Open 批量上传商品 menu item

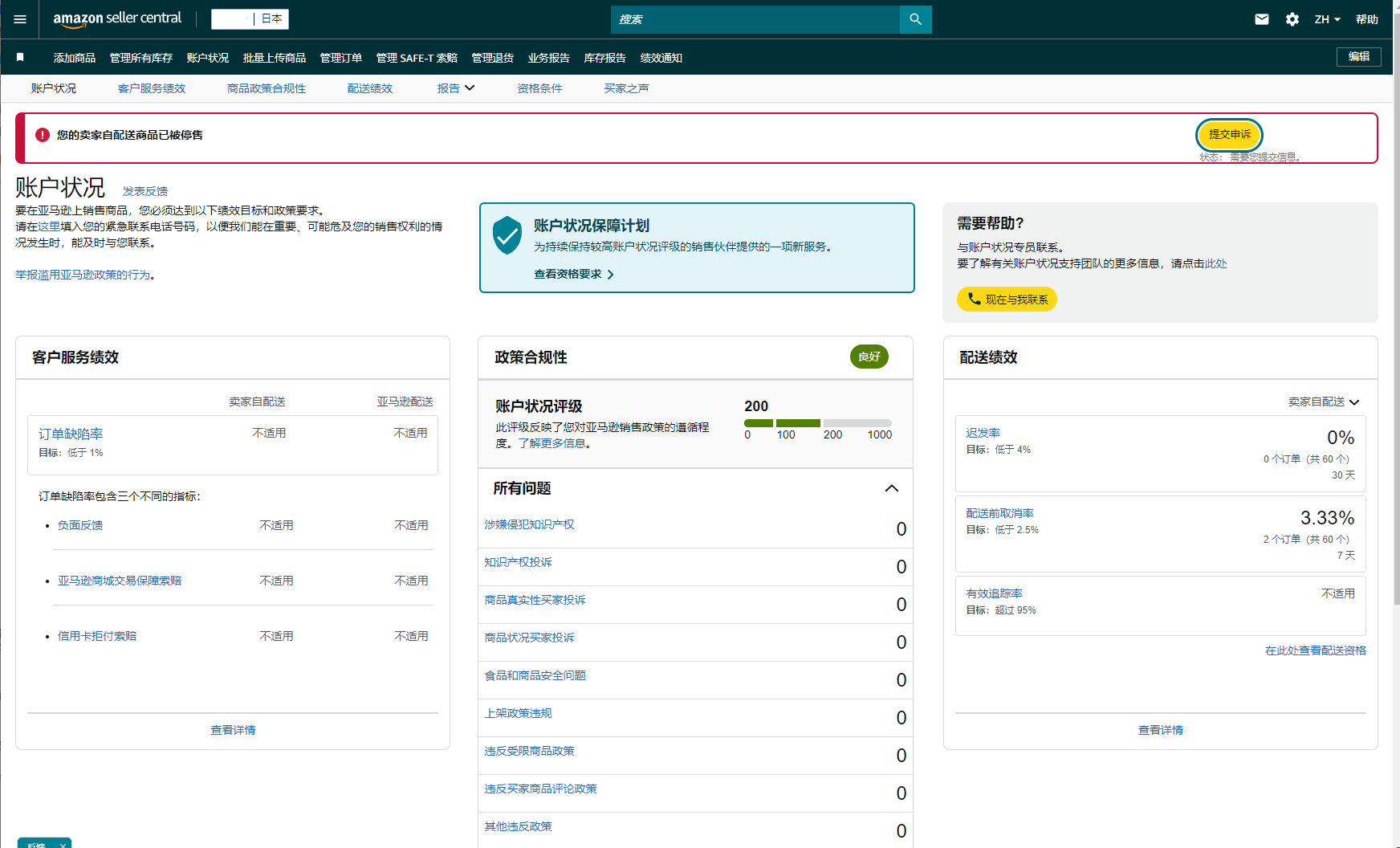click(x=275, y=58)
